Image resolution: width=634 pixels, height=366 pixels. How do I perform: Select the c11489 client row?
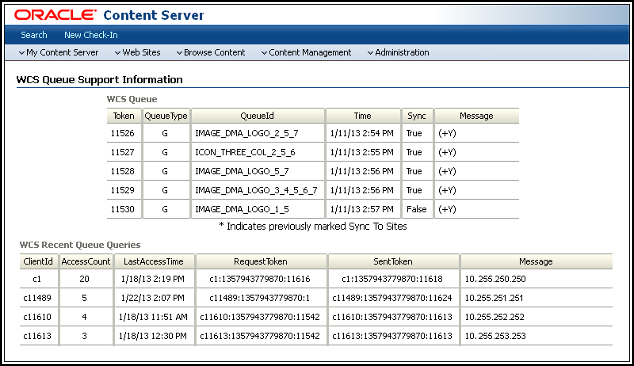(316, 298)
